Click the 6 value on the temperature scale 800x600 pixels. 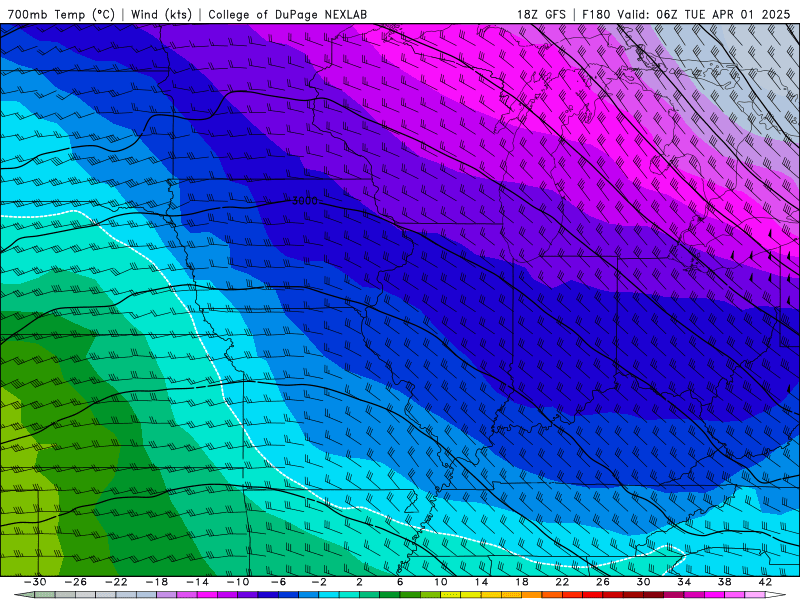(400, 582)
